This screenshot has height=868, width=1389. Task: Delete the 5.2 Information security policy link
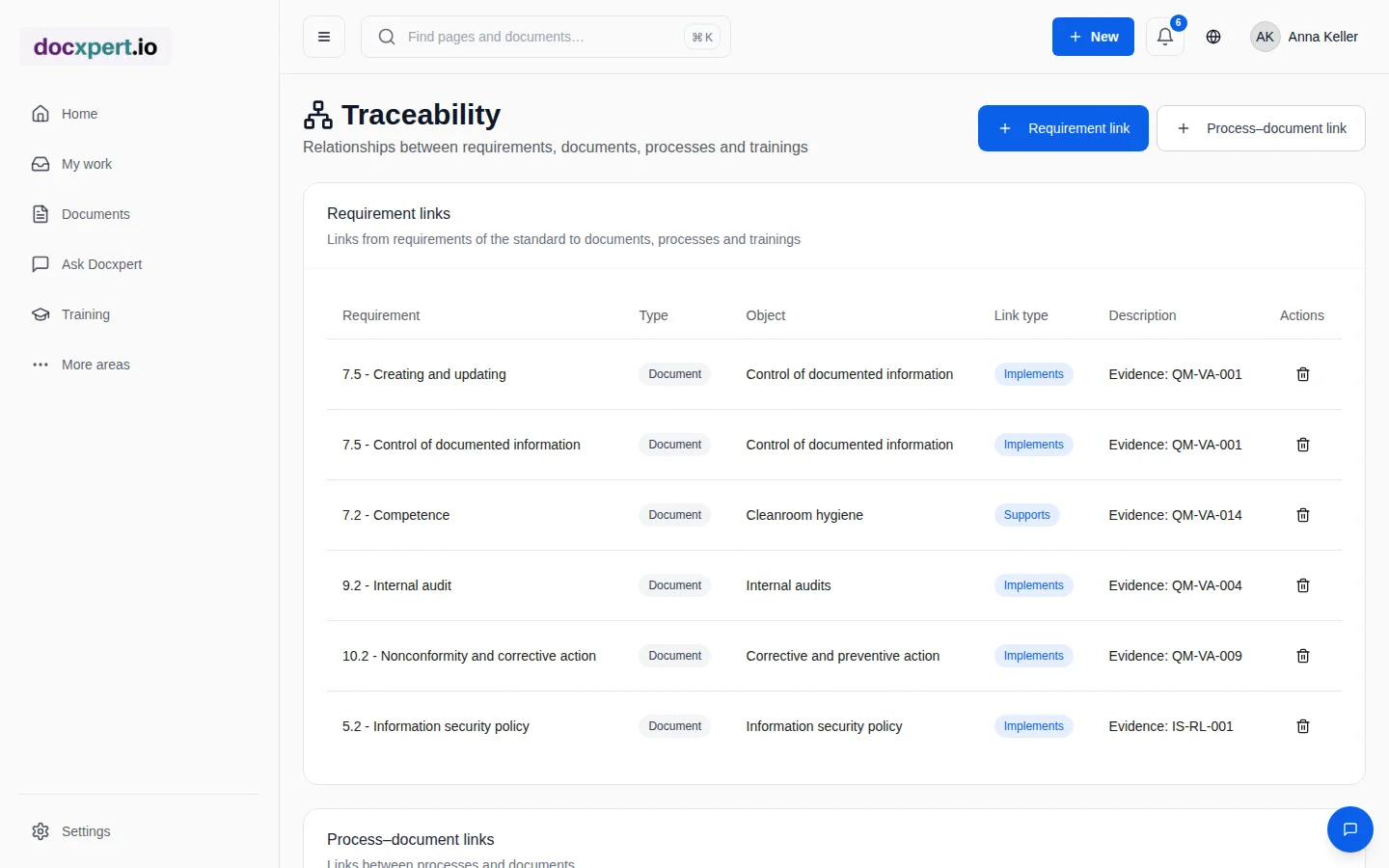pos(1302,726)
